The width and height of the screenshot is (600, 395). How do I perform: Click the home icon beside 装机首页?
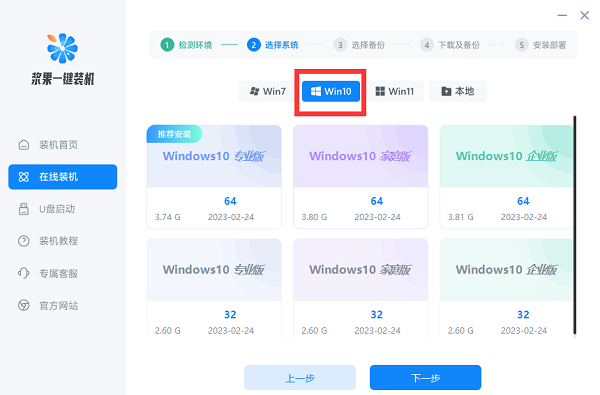[24, 145]
